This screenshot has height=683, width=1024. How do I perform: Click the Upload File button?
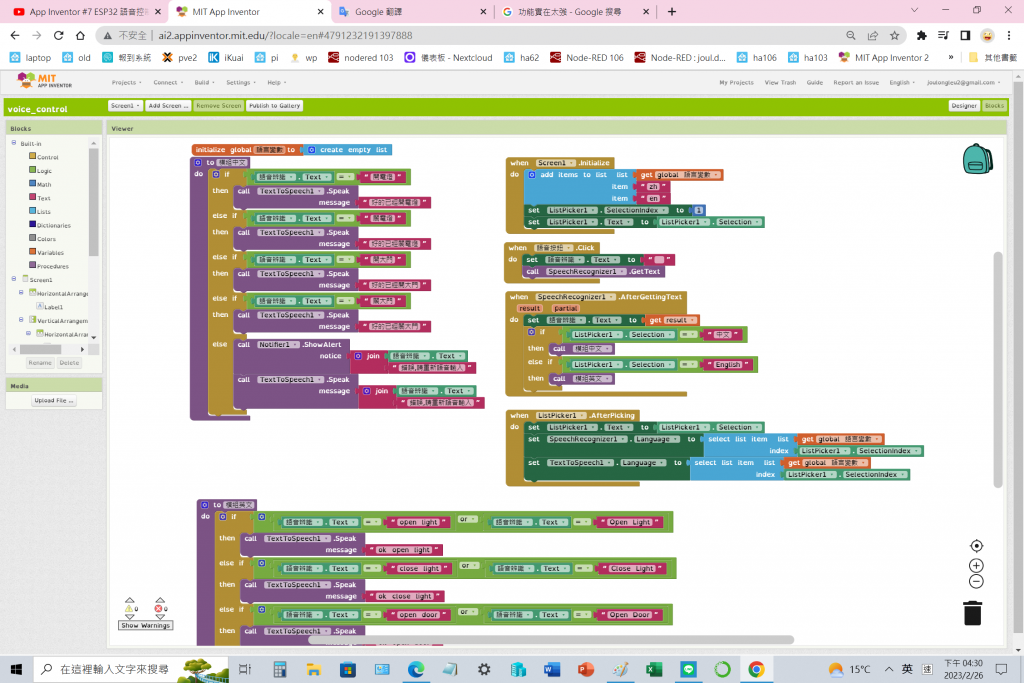click(x=54, y=400)
